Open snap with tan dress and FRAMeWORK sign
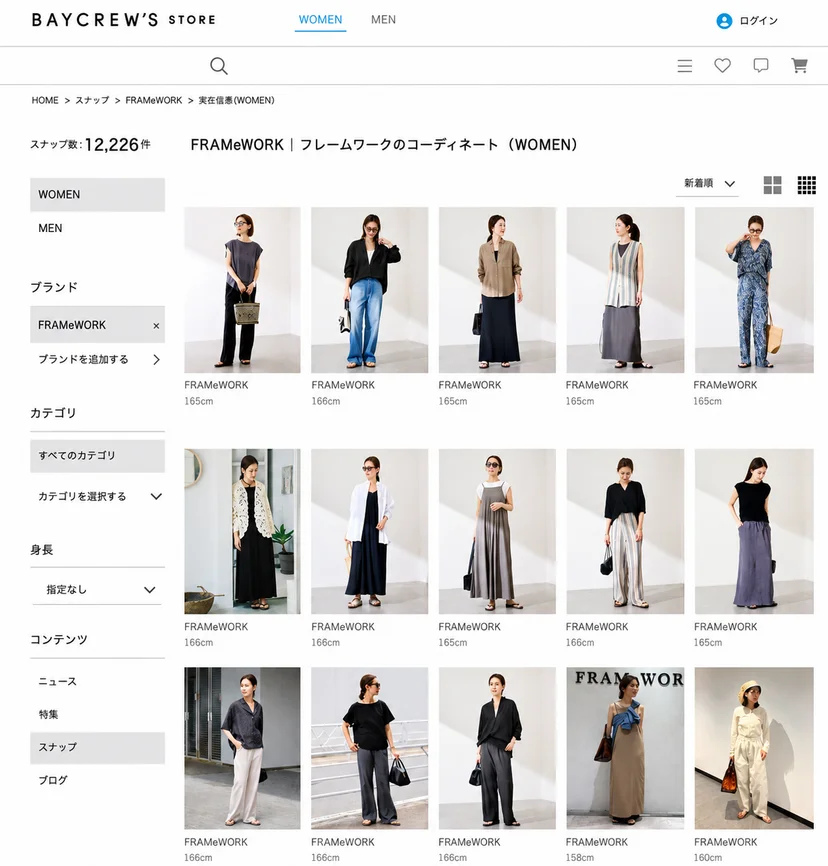This screenshot has height=866, width=828. (x=625, y=748)
